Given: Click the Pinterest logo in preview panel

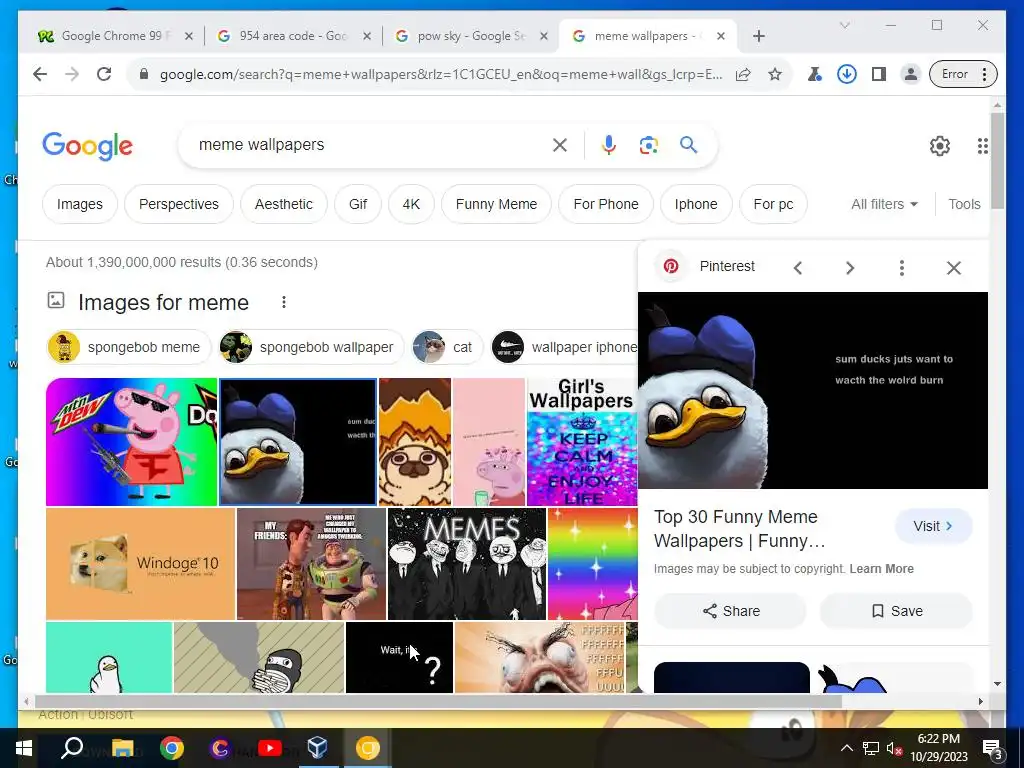Looking at the screenshot, I should coord(671,266).
